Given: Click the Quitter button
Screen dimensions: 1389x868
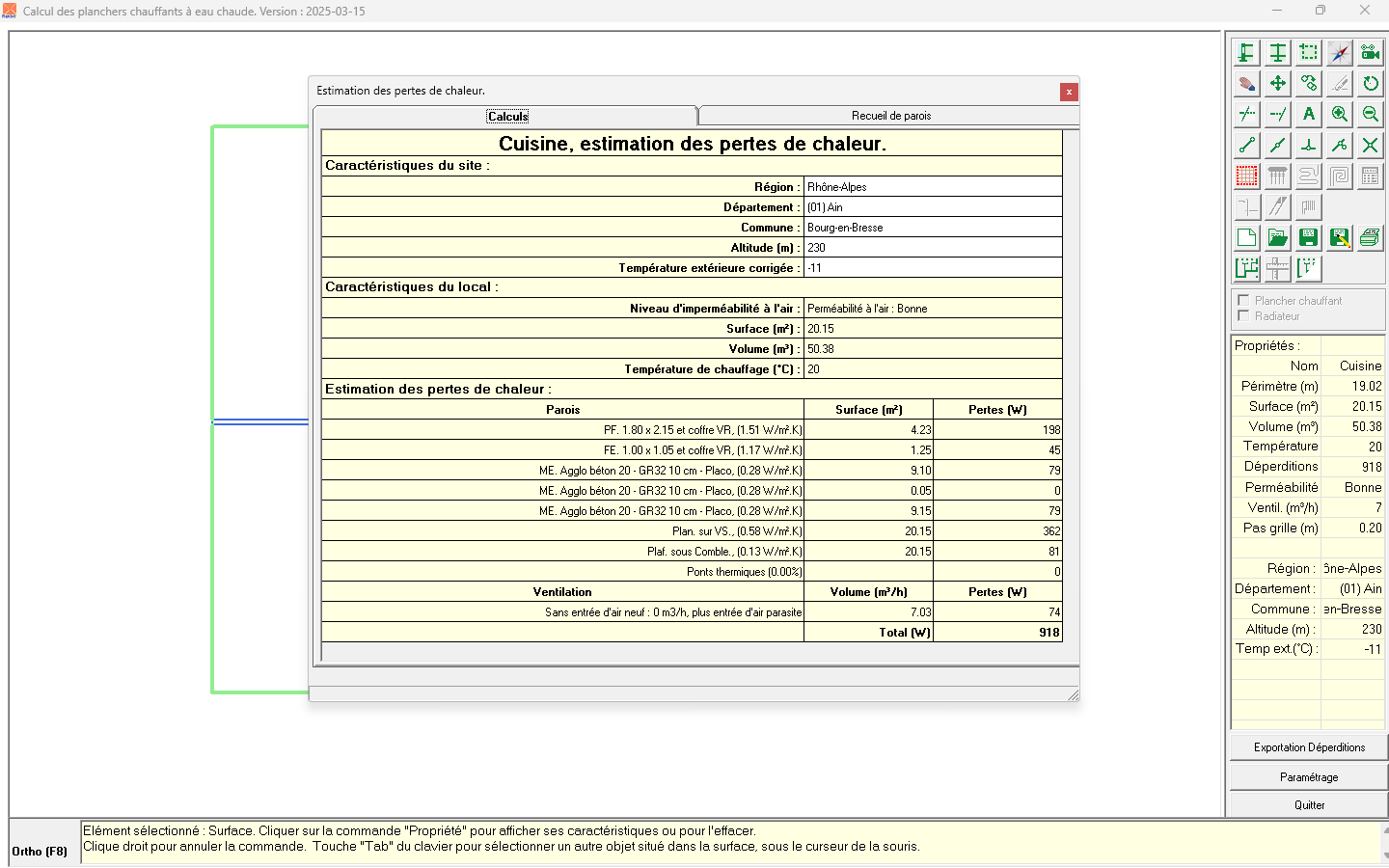Looking at the screenshot, I should coord(1307,804).
